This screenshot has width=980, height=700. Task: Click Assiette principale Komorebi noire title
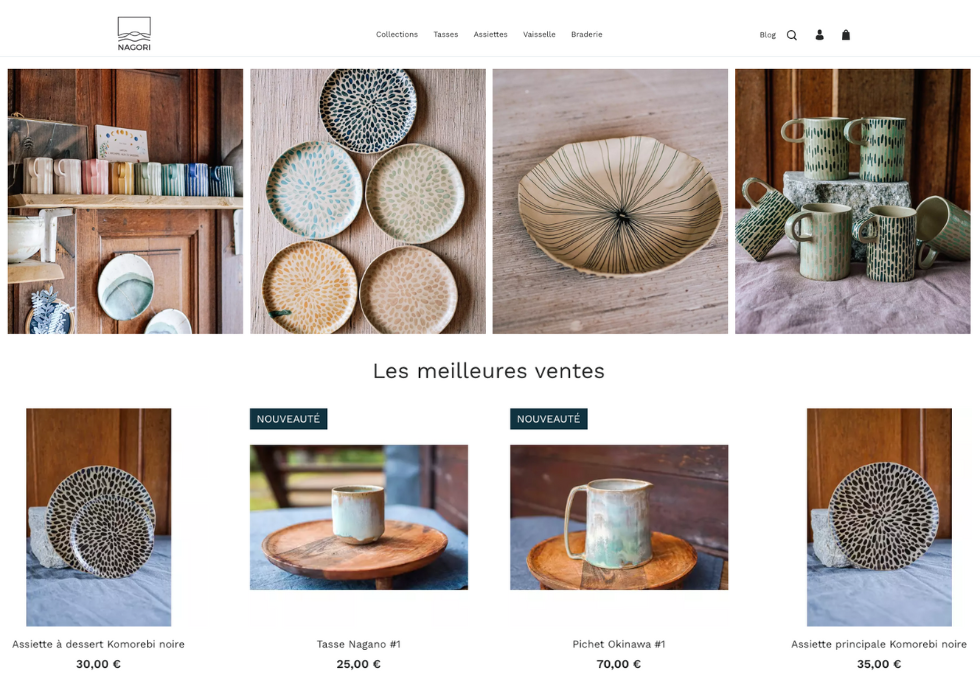pos(879,644)
